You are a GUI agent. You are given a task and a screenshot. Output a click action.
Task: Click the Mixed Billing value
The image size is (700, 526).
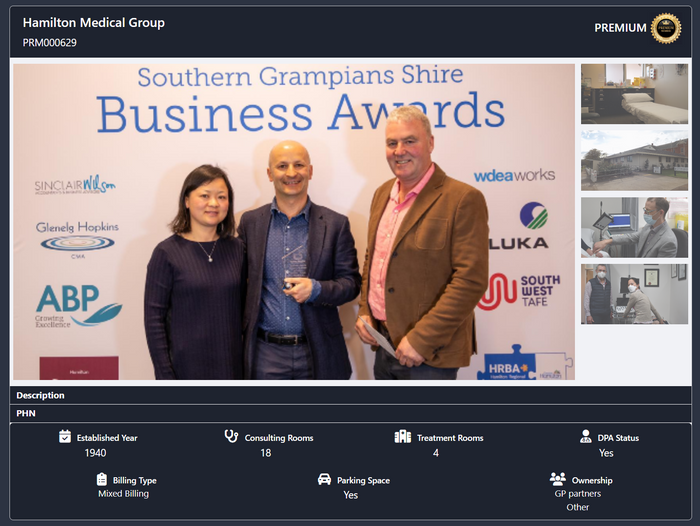pos(124,494)
